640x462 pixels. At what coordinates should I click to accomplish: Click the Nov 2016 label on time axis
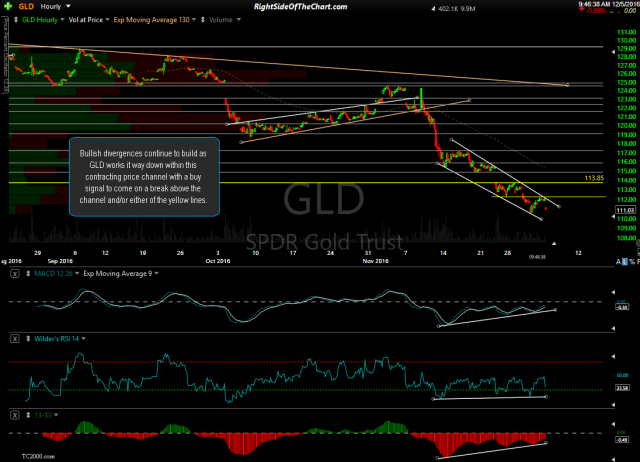(376, 261)
